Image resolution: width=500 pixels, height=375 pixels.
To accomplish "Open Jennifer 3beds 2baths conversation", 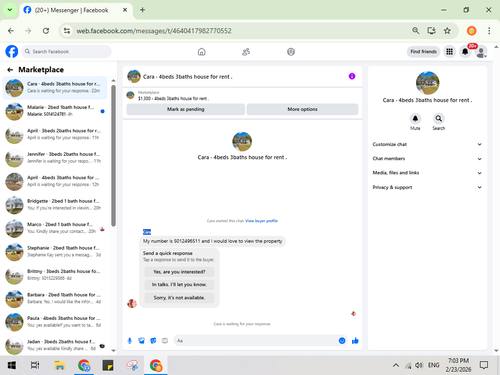I will 55,158.
